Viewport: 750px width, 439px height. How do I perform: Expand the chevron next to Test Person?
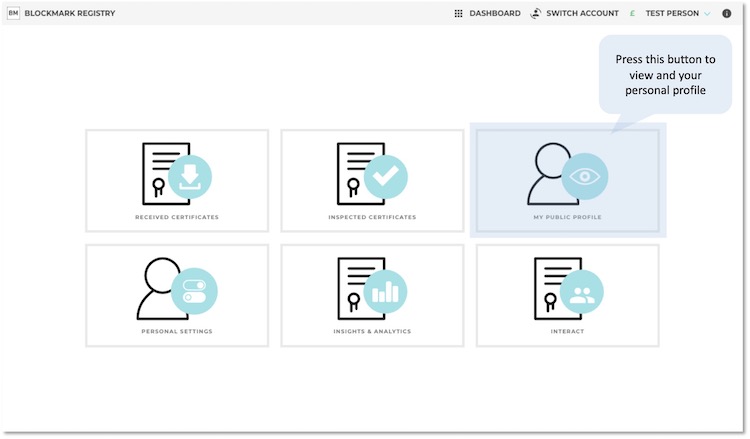point(707,13)
